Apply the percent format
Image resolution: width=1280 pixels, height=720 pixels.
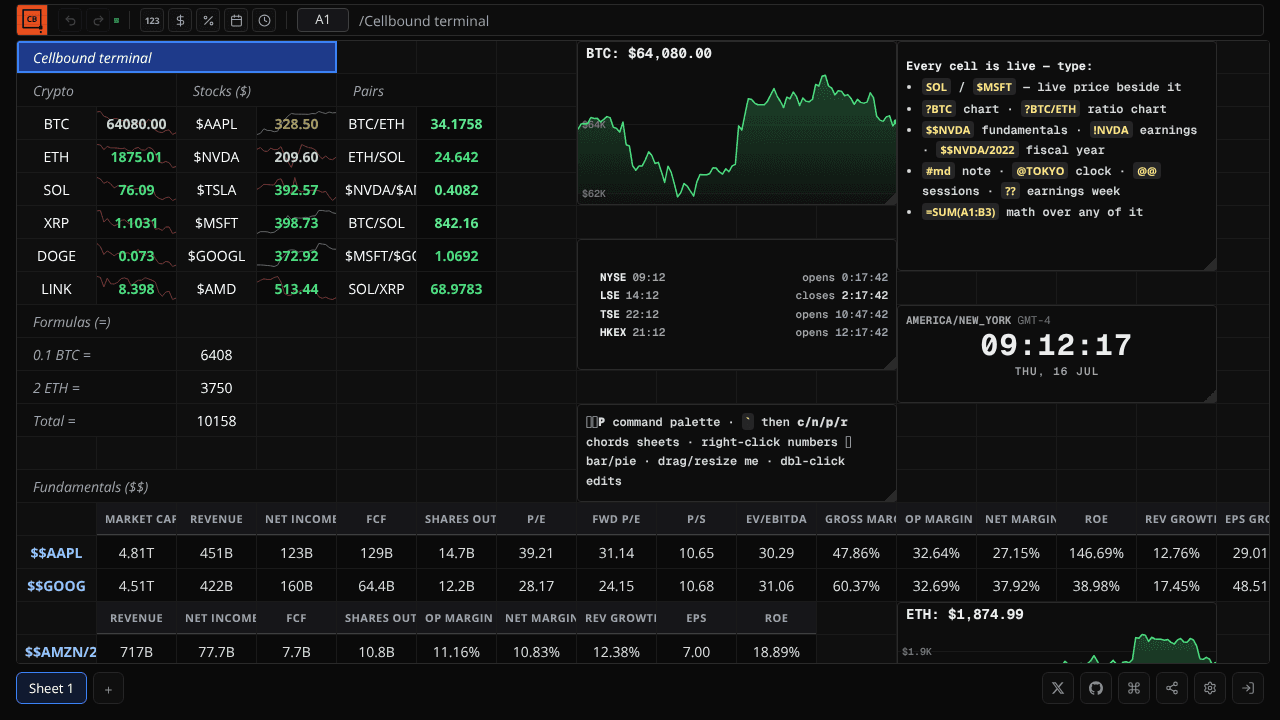coord(208,20)
